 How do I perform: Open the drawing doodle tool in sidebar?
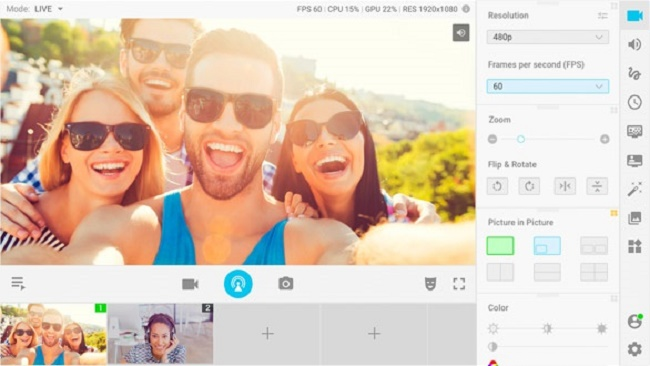point(635,73)
